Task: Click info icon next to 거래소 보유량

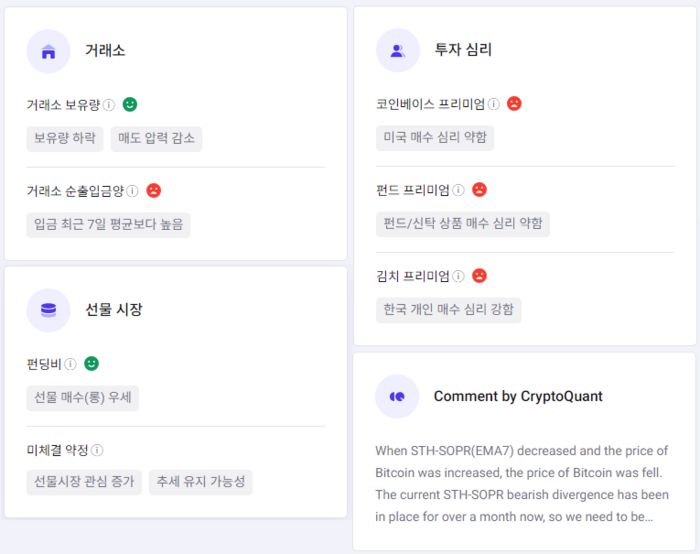Action: tap(109, 104)
